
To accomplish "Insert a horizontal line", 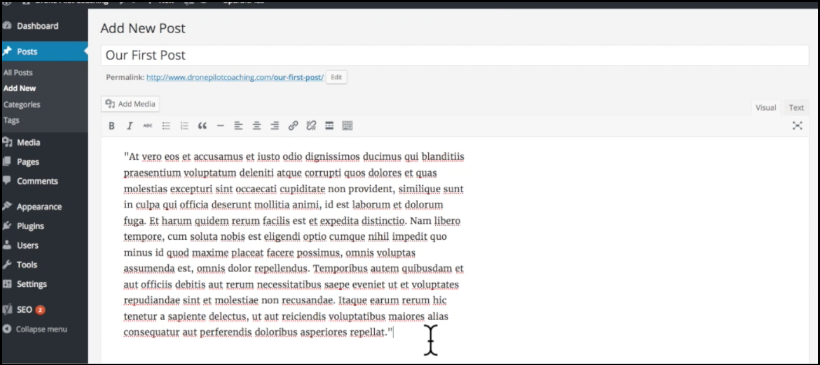I will point(220,126).
